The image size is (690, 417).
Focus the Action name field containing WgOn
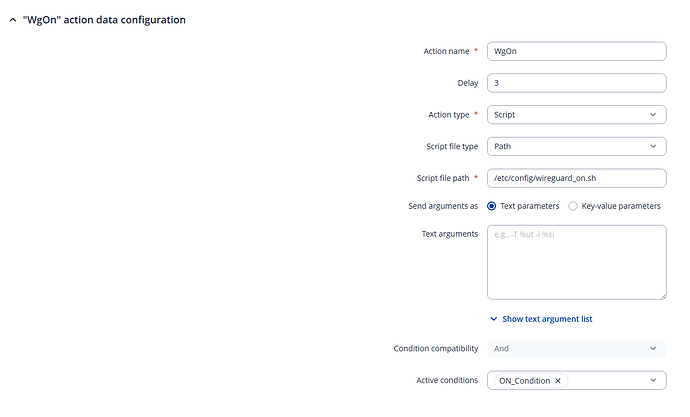coord(576,51)
